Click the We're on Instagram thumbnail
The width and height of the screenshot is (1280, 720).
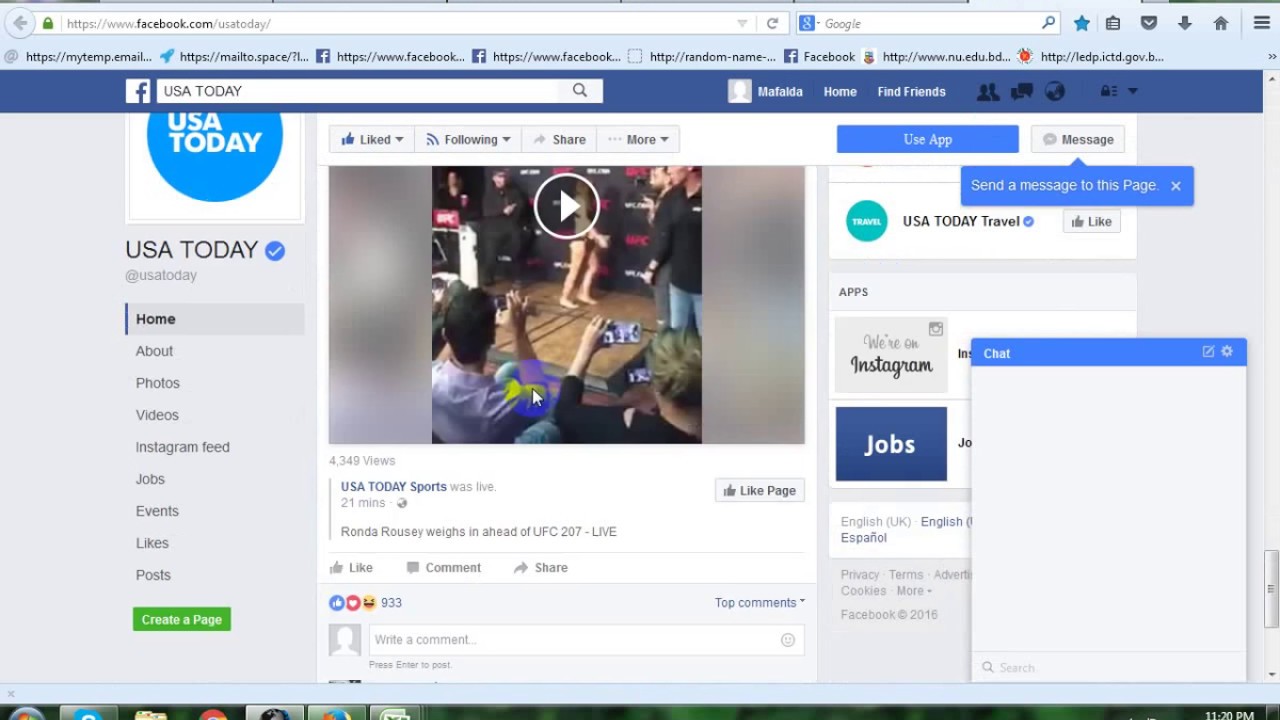891,355
